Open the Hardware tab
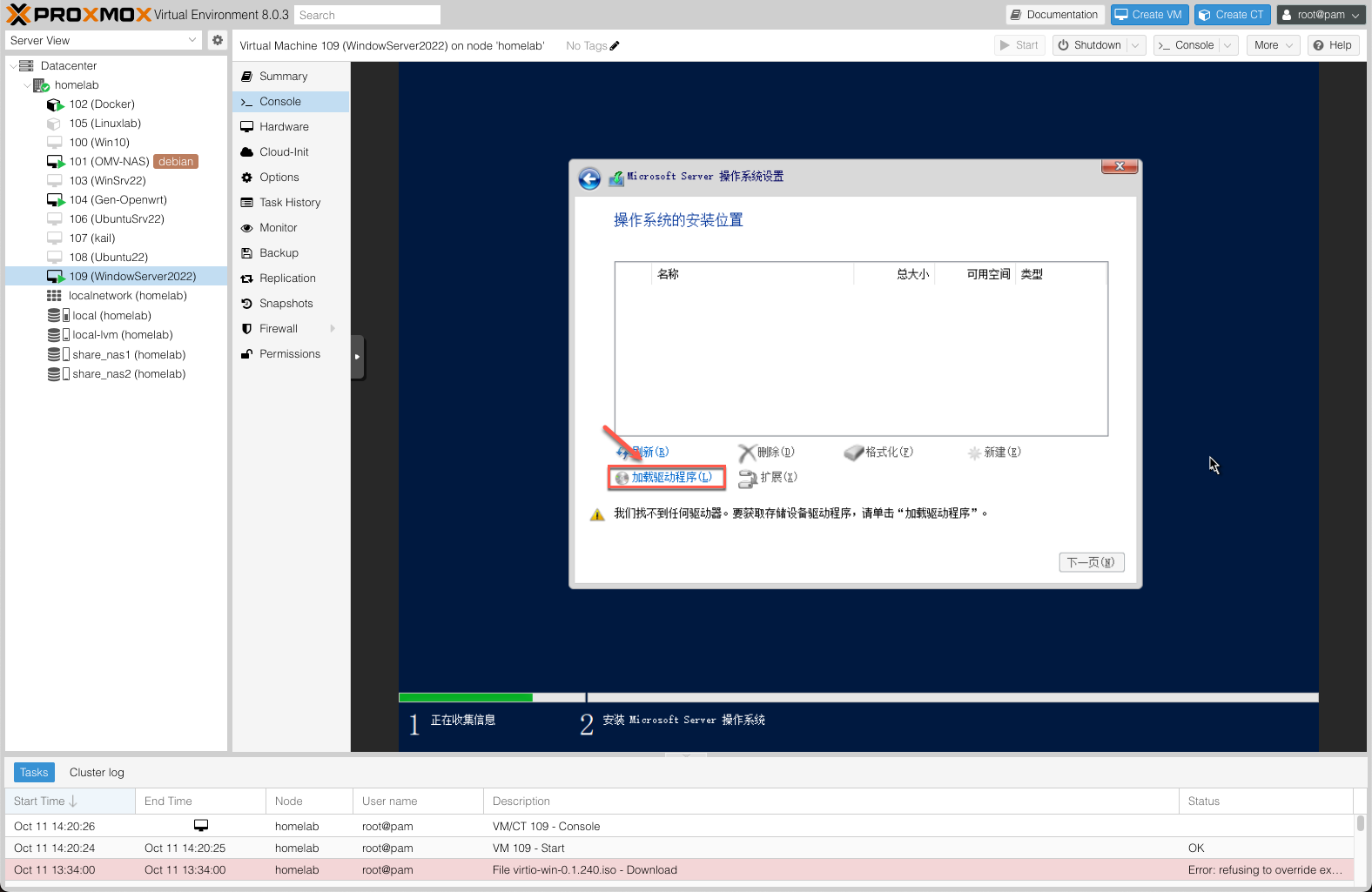 pyautogui.click(x=291, y=127)
